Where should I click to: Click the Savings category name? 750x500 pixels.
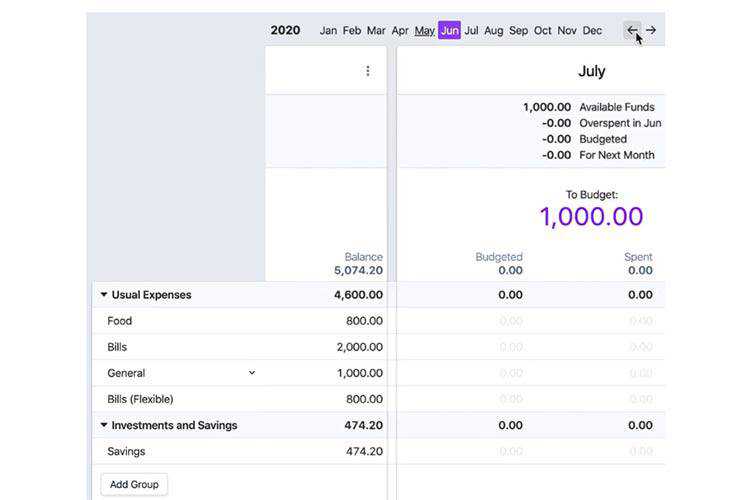126,451
